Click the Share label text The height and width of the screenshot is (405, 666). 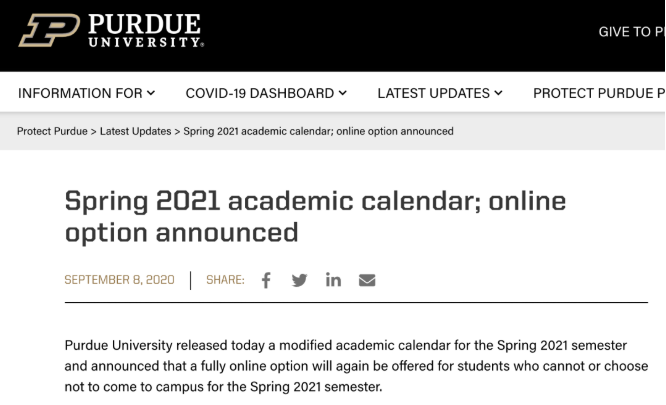point(225,280)
